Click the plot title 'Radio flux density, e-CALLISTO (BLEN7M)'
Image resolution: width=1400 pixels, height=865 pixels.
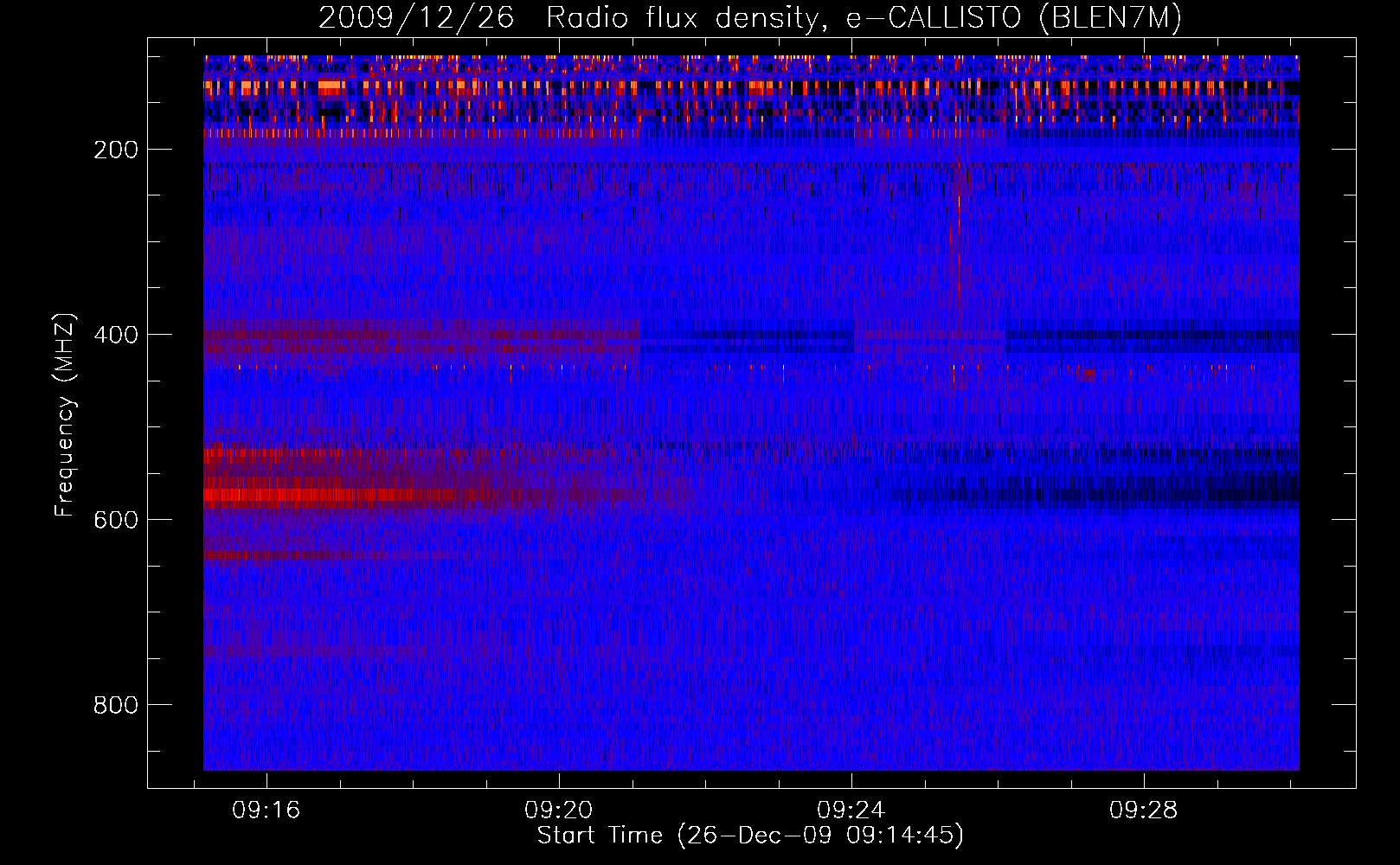(864, 18)
